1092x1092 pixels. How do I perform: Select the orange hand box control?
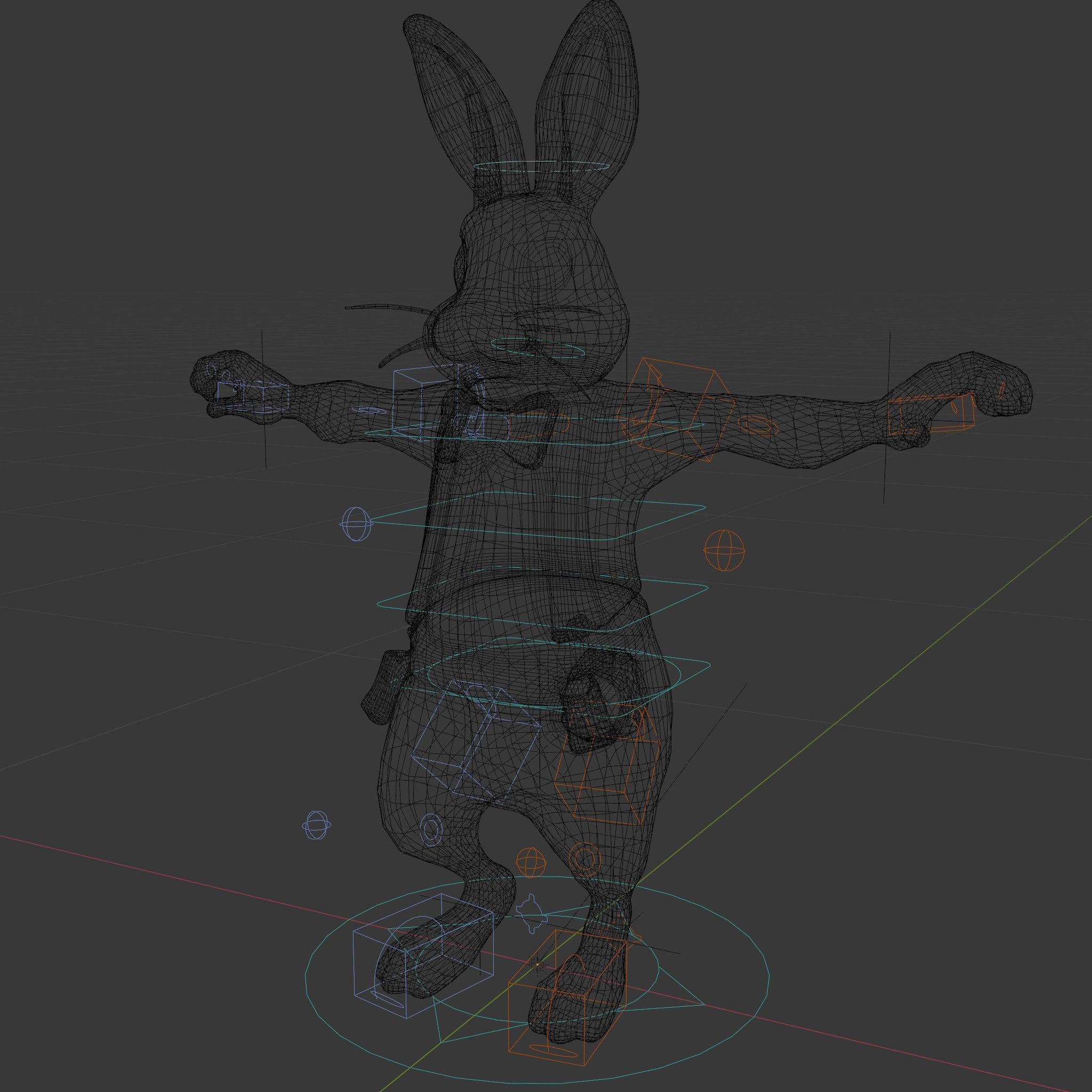tap(932, 413)
